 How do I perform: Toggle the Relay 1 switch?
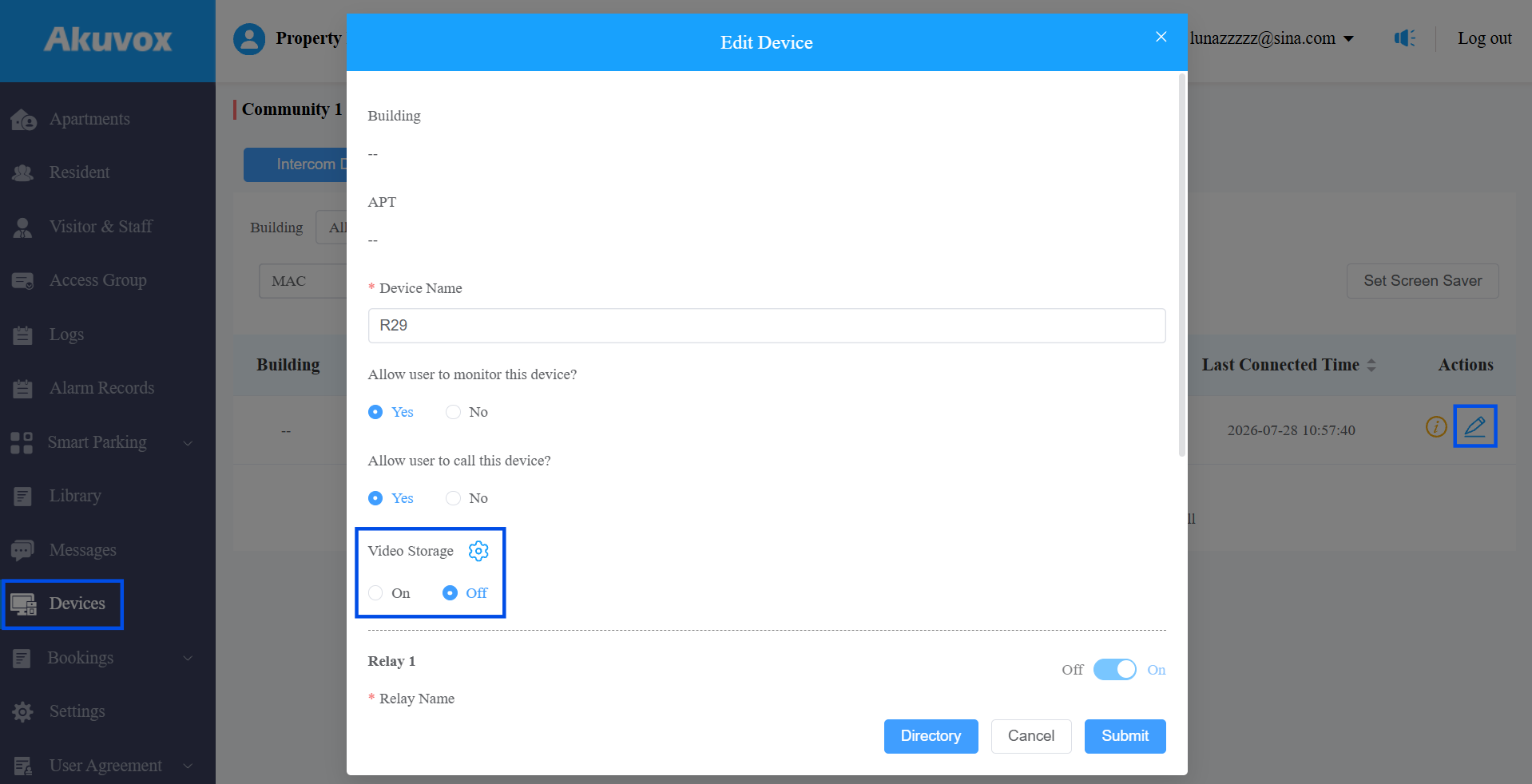[1114, 669]
